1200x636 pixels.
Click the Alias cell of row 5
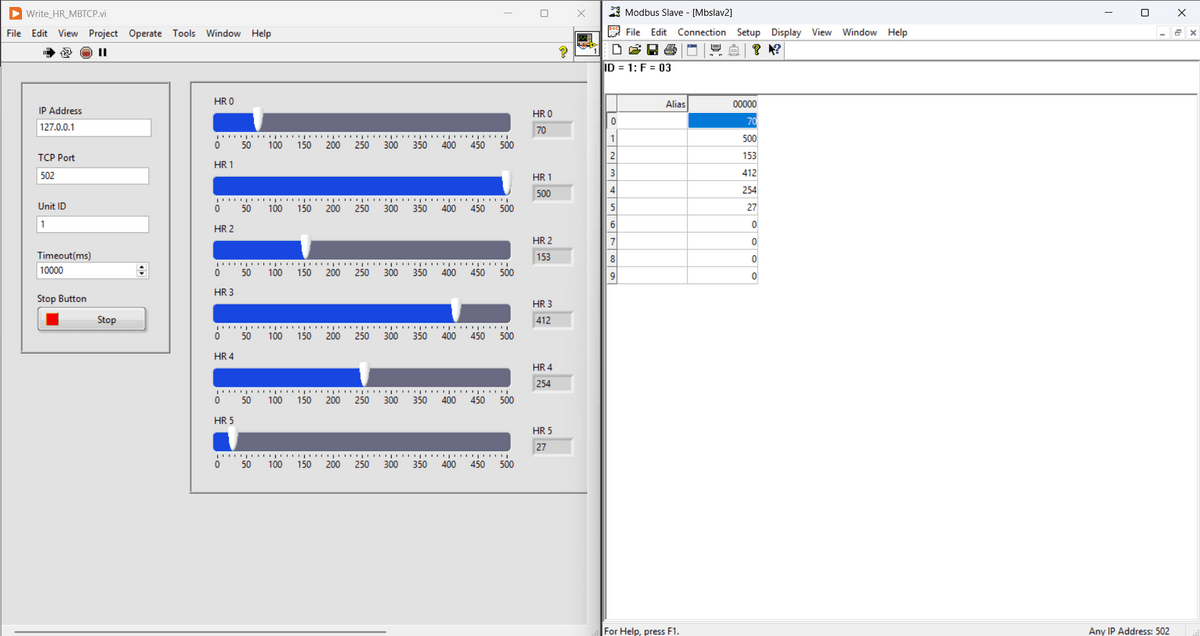pos(652,207)
